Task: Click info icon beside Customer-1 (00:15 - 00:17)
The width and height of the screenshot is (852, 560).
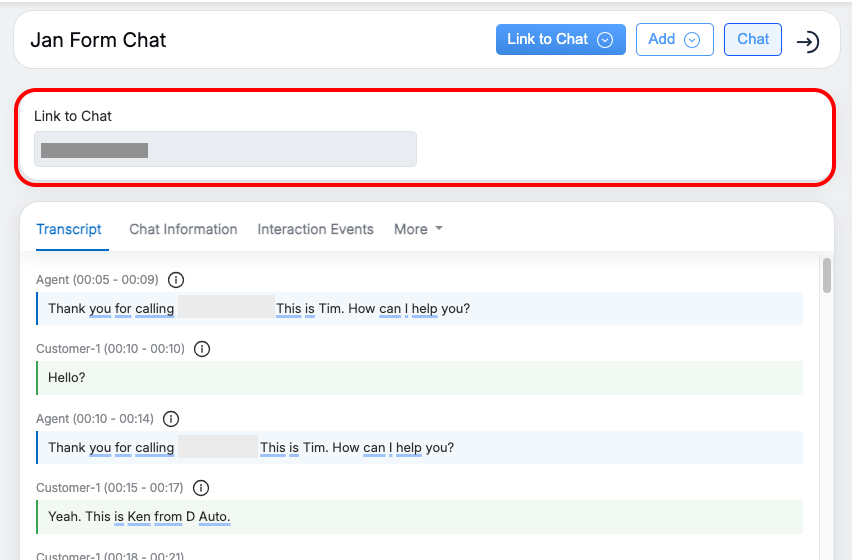Action: [x=201, y=488]
